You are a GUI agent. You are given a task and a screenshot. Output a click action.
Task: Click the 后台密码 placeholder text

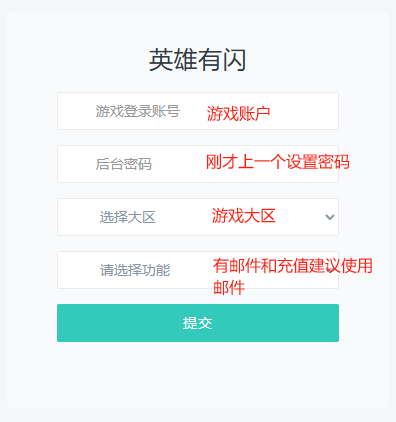point(124,164)
